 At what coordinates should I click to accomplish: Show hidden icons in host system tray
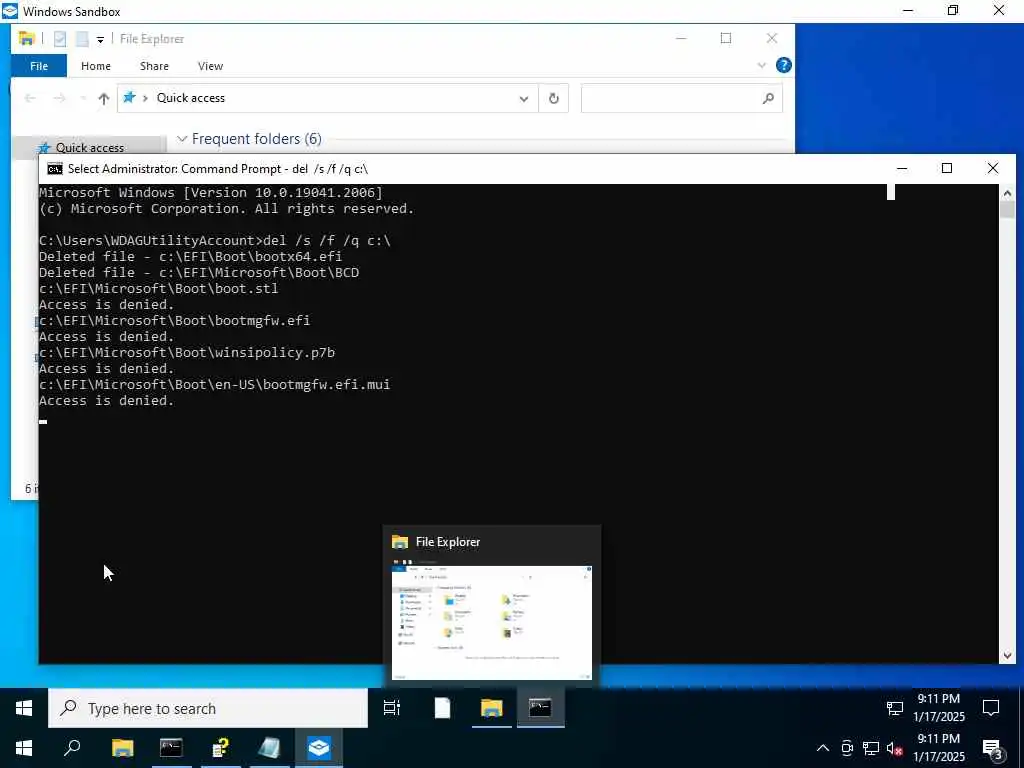click(823, 748)
